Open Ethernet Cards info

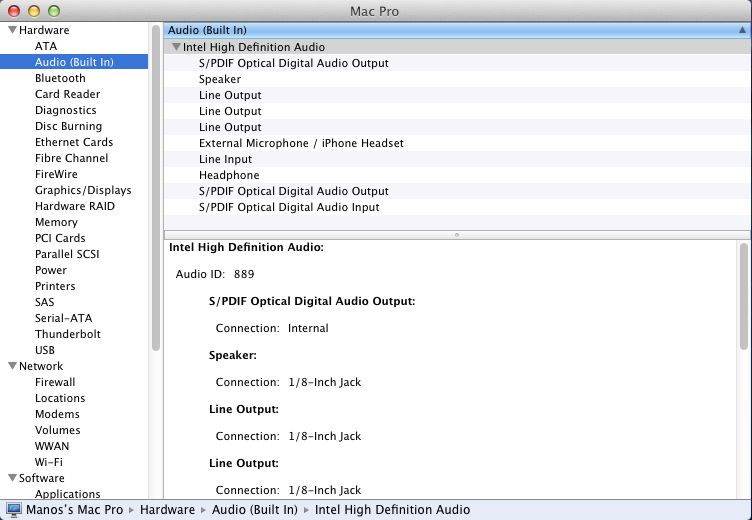tap(74, 142)
